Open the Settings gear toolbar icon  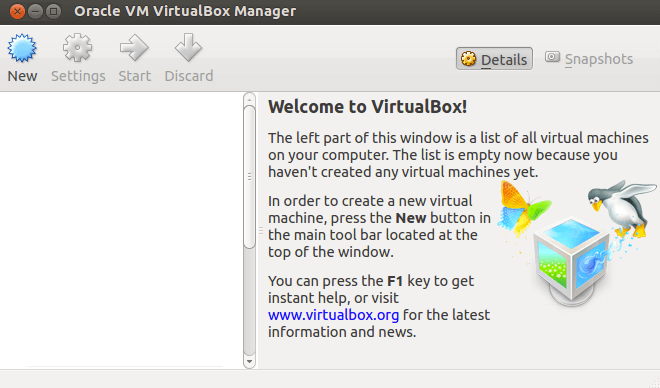(77, 48)
